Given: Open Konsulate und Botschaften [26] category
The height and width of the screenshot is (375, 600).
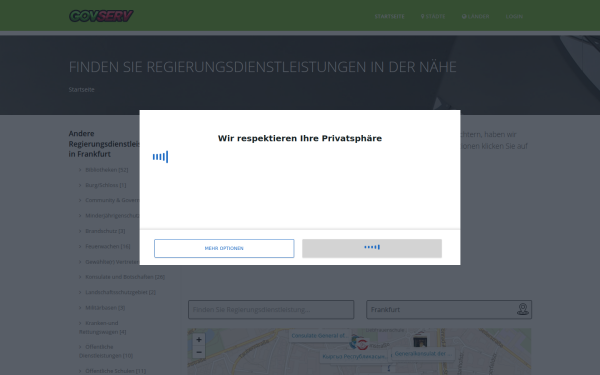Looking at the screenshot, I should point(125,277).
